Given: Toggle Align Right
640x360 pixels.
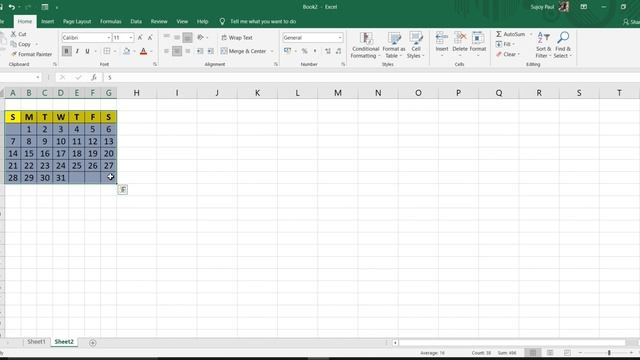Looking at the screenshot, I should (x=187, y=51).
